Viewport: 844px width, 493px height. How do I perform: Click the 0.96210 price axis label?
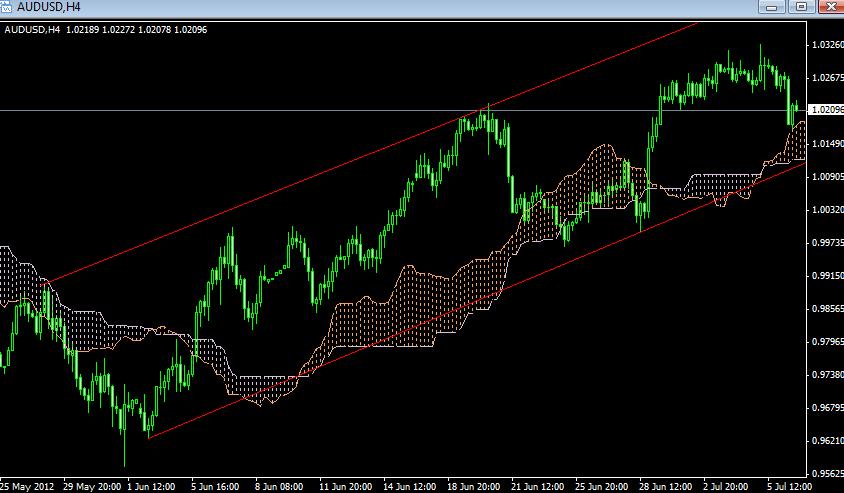coord(827,440)
